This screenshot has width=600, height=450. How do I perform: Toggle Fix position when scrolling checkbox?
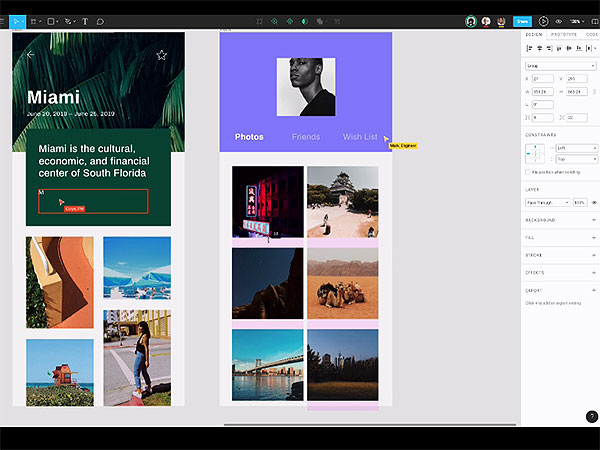click(x=528, y=172)
